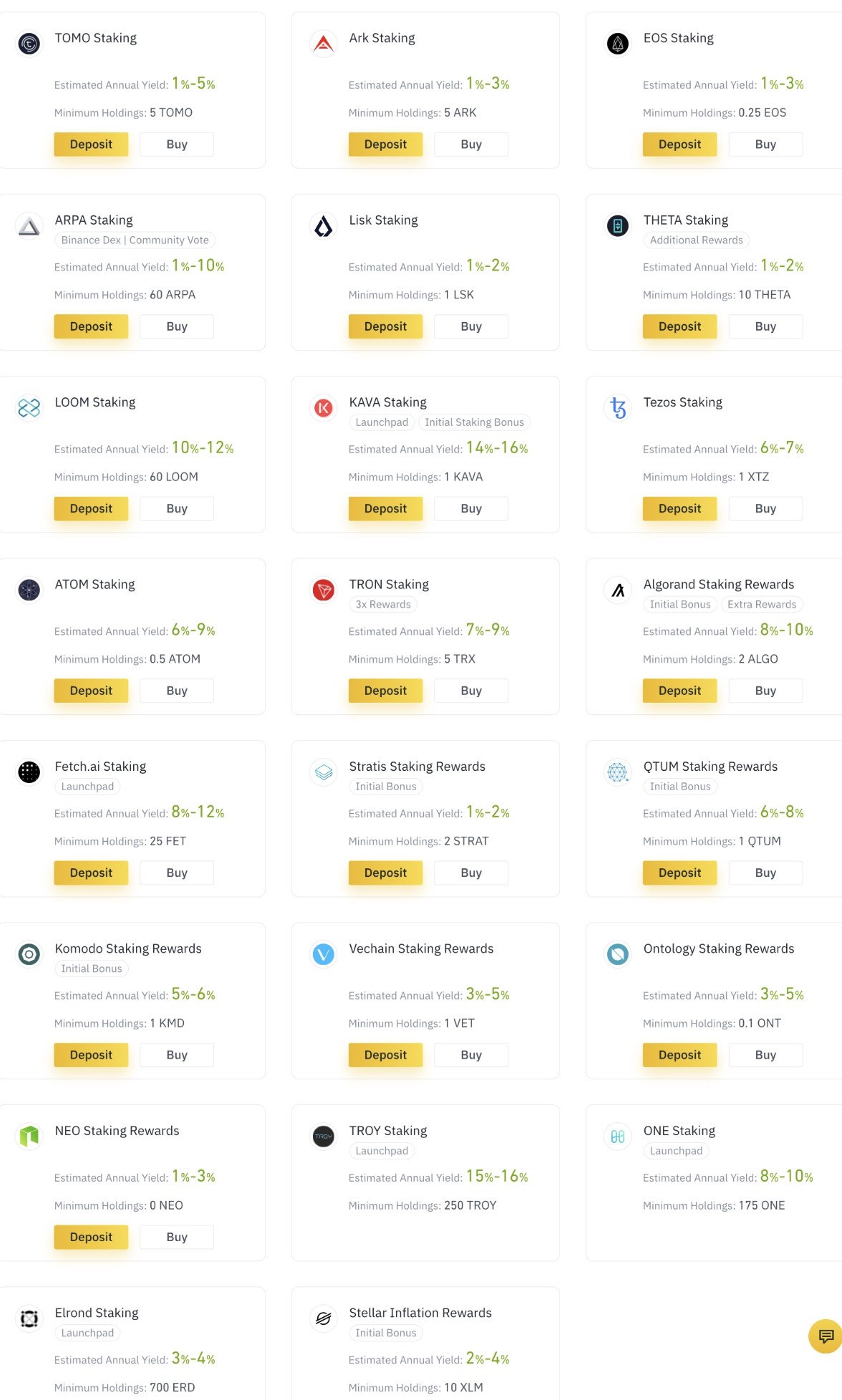Click Initial Staking Bonus tag on KAVA
The image size is (842, 1400).
pyautogui.click(x=474, y=422)
